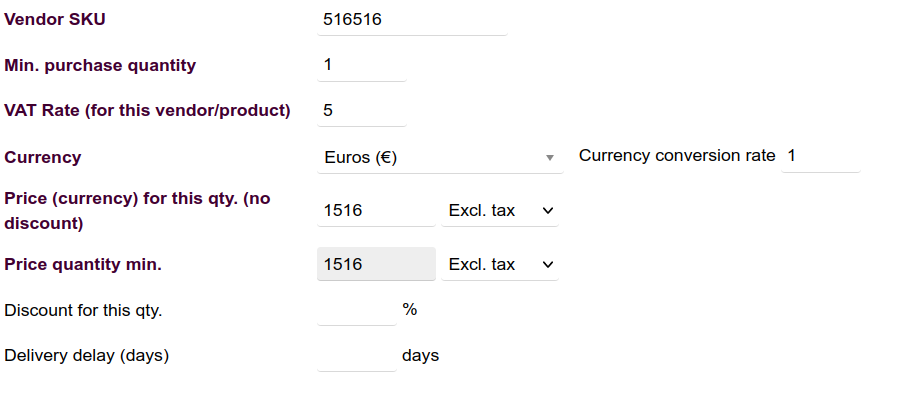Focus the Min. purchase quantity field

[x=362, y=65]
